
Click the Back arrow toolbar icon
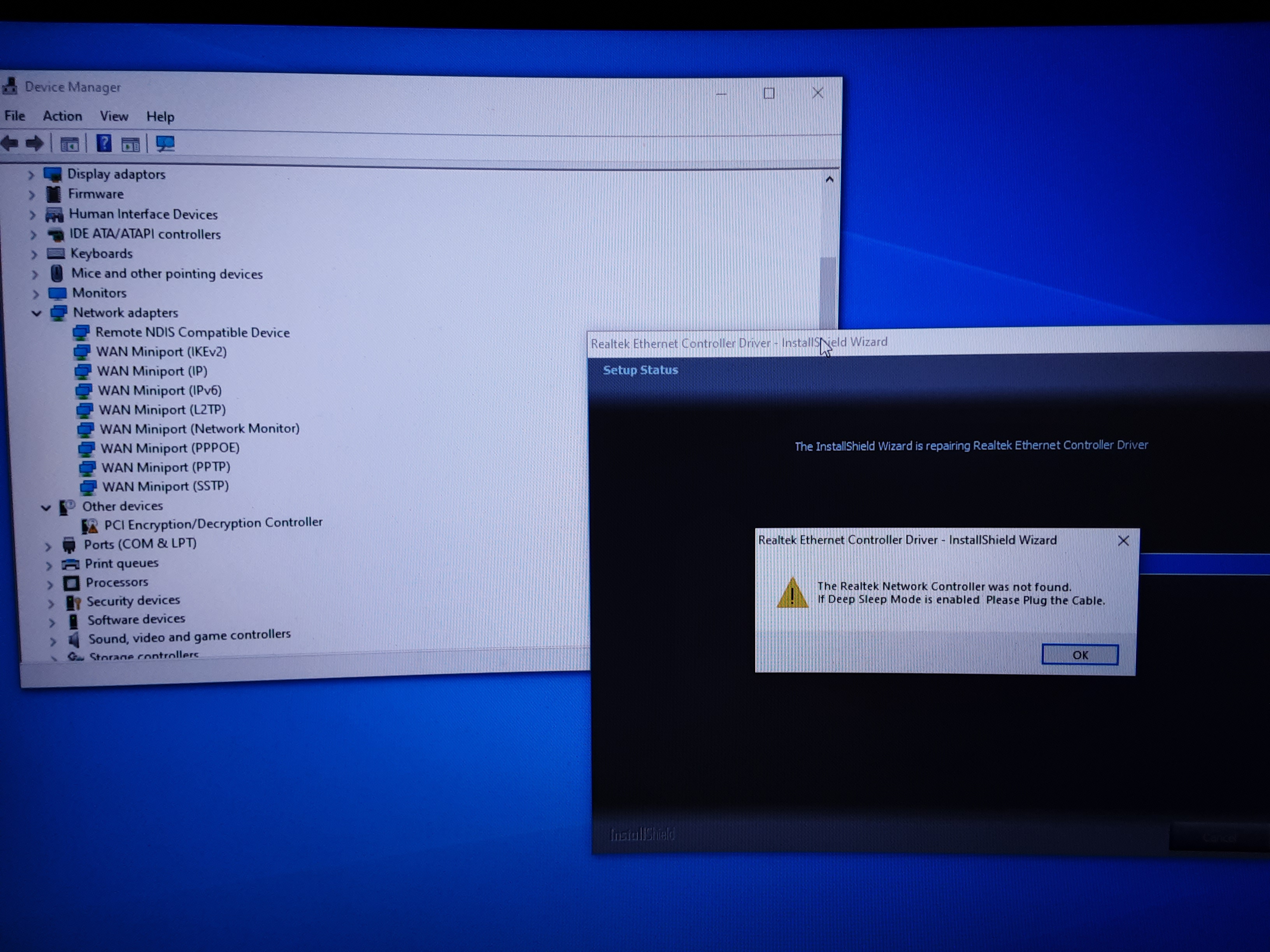(9, 143)
